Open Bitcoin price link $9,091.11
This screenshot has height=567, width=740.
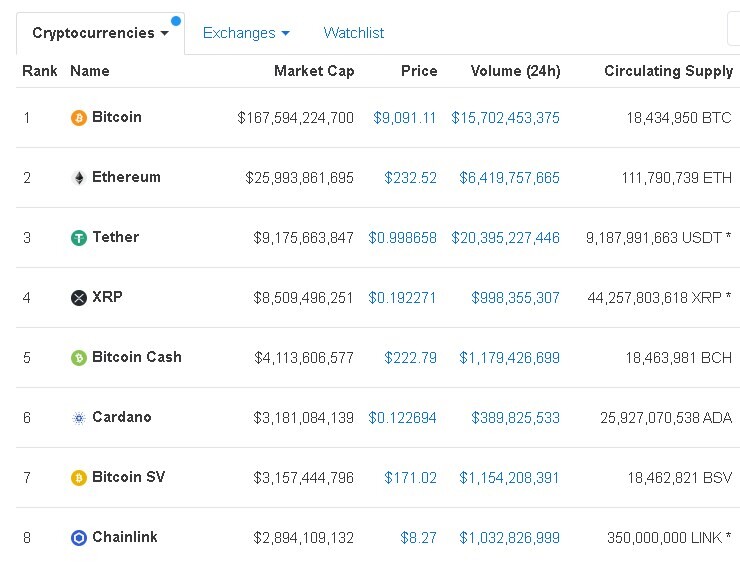tap(404, 118)
